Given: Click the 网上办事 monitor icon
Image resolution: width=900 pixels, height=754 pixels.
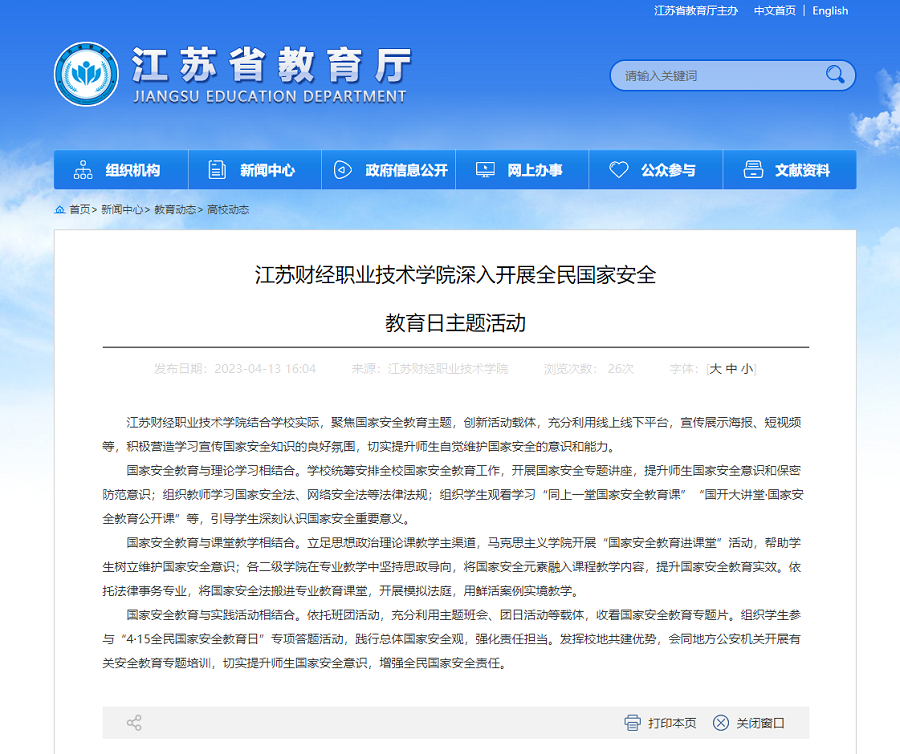Looking at the screenshot, I should [x=485, y=170].
